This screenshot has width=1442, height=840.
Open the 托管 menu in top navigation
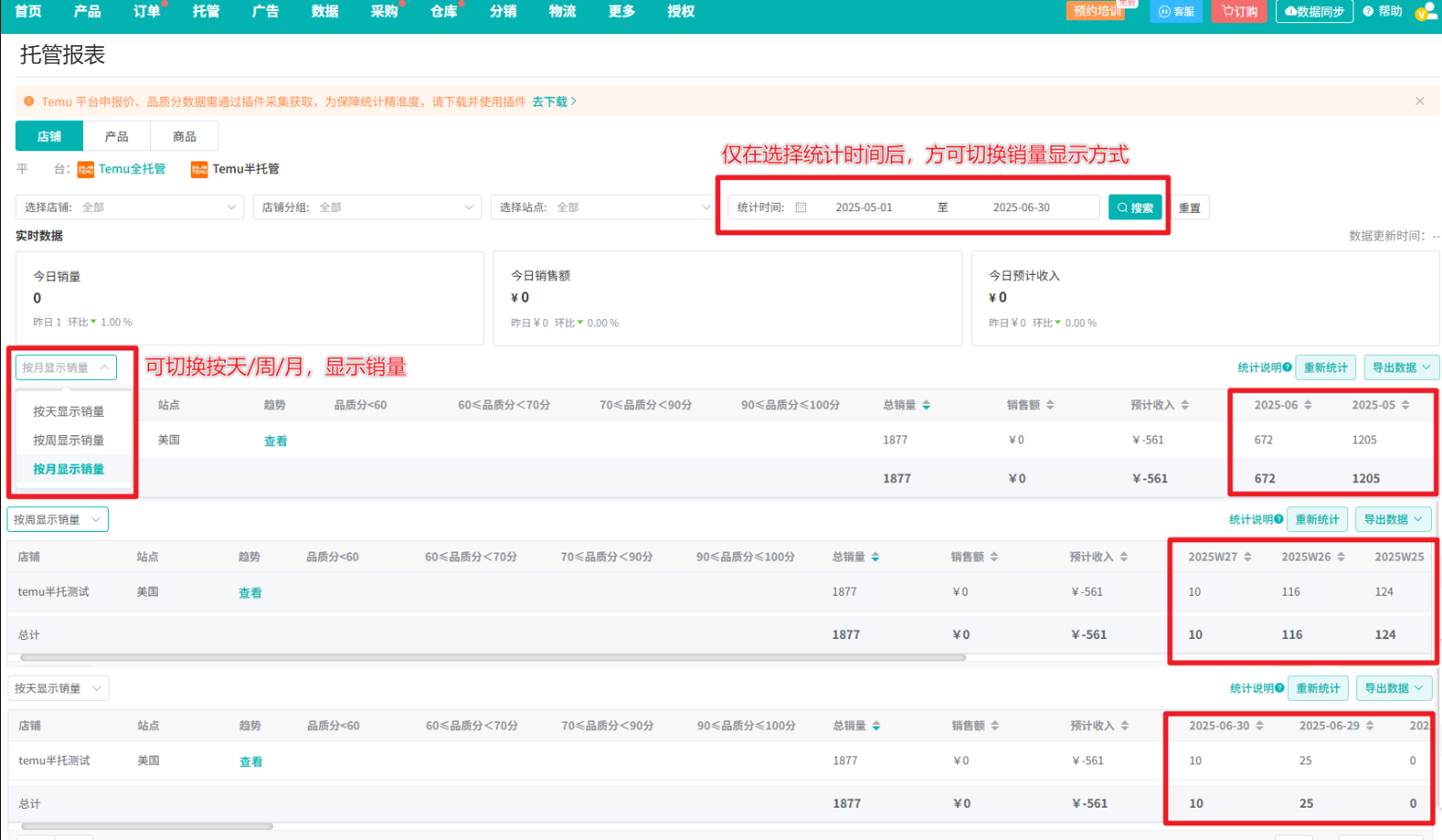point(206,12)
